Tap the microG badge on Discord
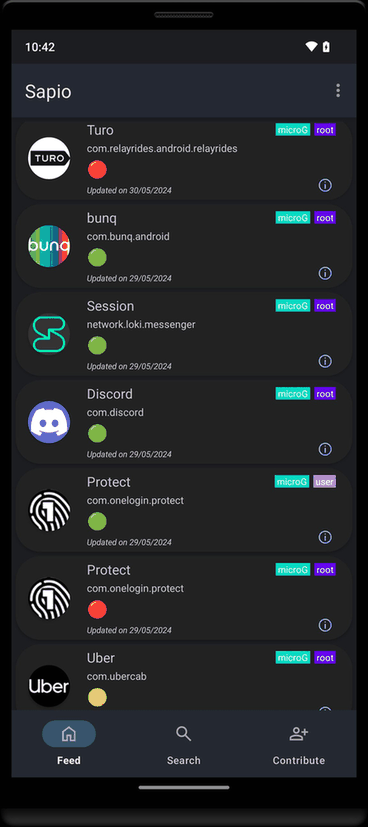The height and width of the screenshot is (827, 368). 293,393
